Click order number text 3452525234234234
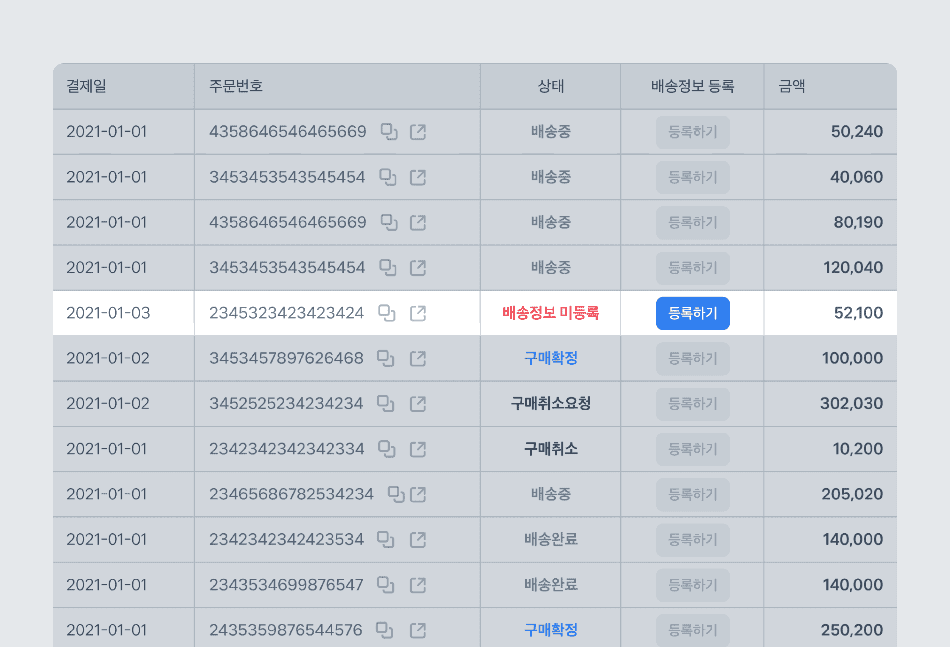This screenshot has height=647, width=950. point(286,403)
